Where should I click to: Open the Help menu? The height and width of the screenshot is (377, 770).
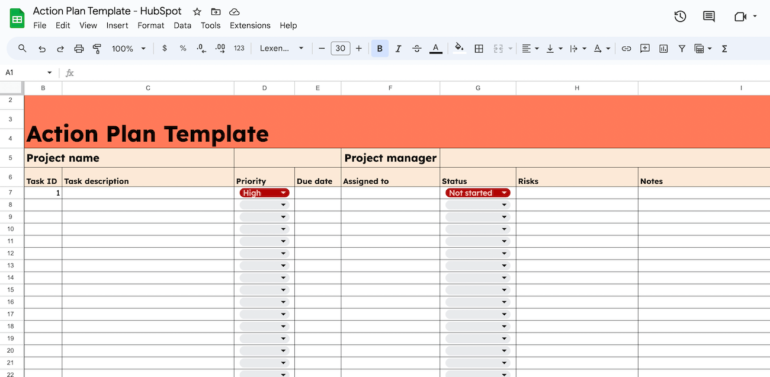(288, 26)
